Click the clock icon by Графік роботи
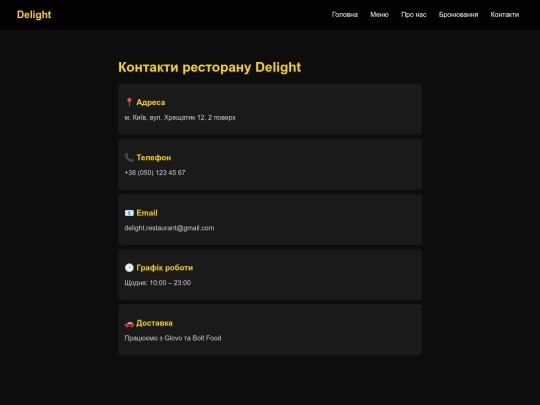540x405 pixels. [129, 268]
